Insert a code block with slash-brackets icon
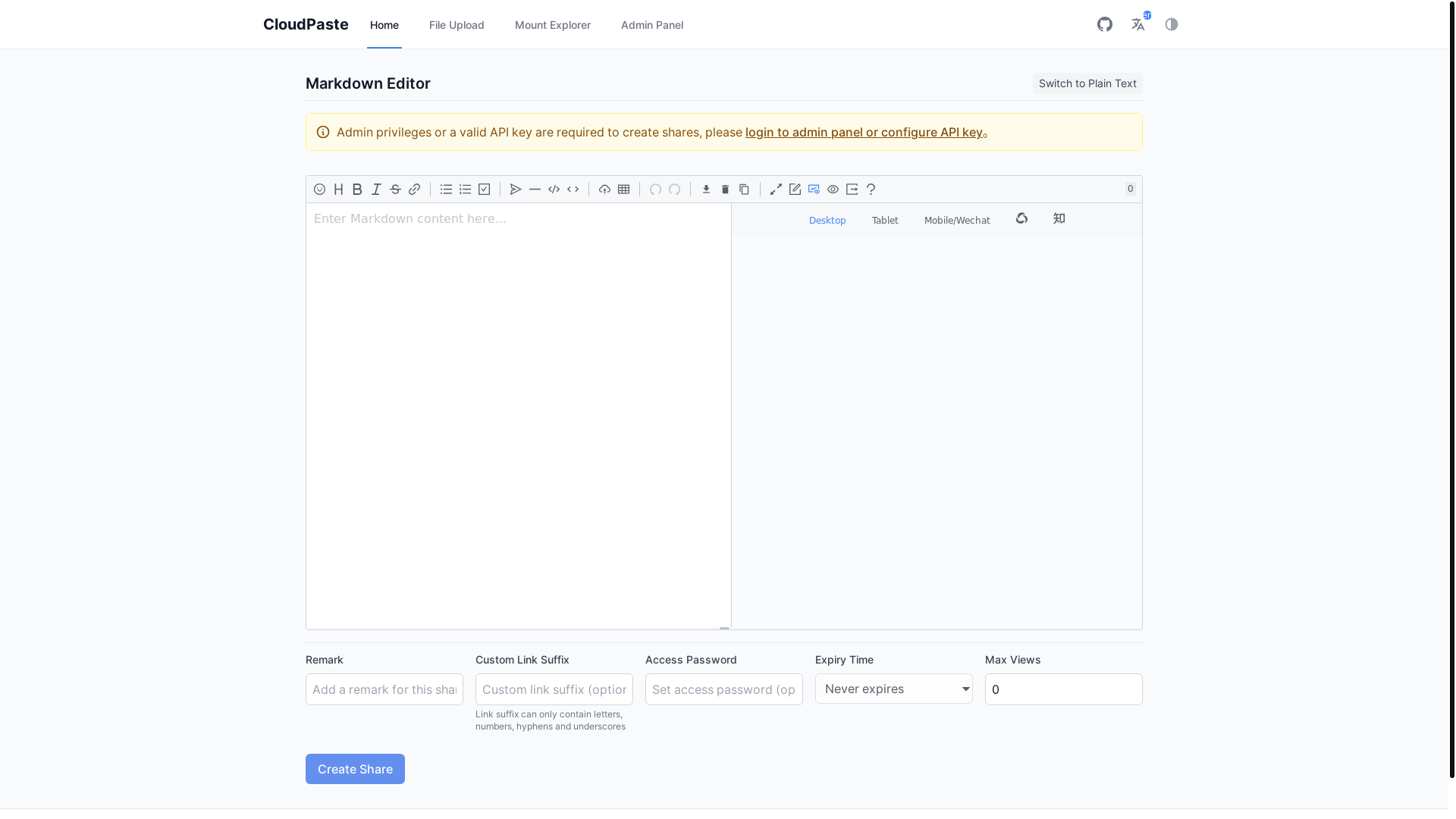 (554, 190)
